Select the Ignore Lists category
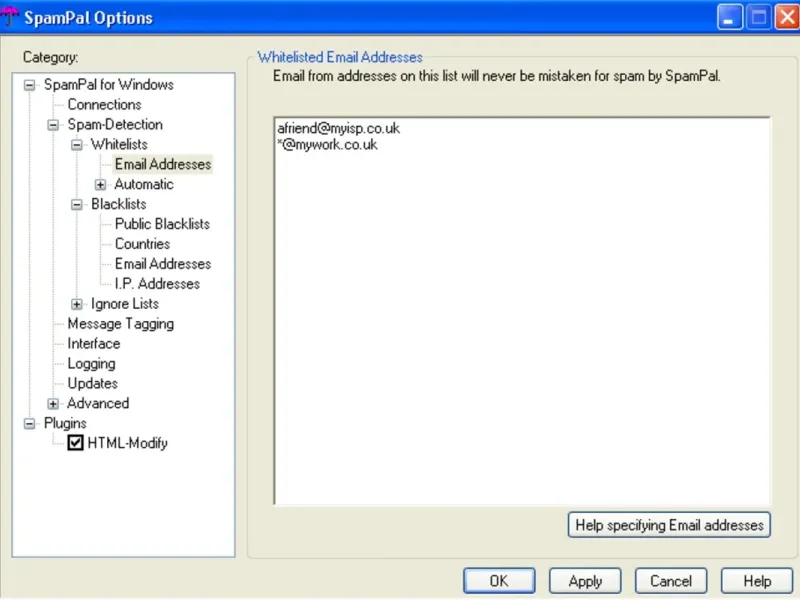The image size is (800, 600). (x=125, y=304)
